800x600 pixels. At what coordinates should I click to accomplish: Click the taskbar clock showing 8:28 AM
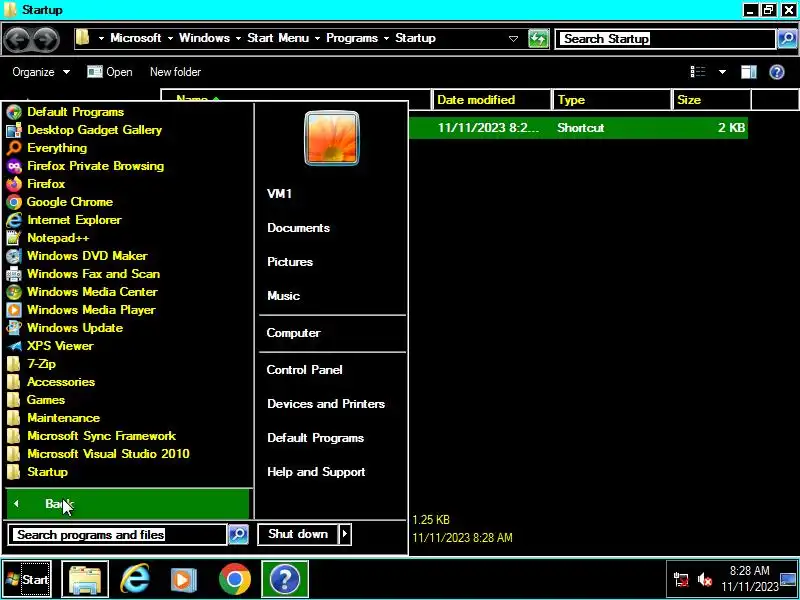tap(749, 579)
